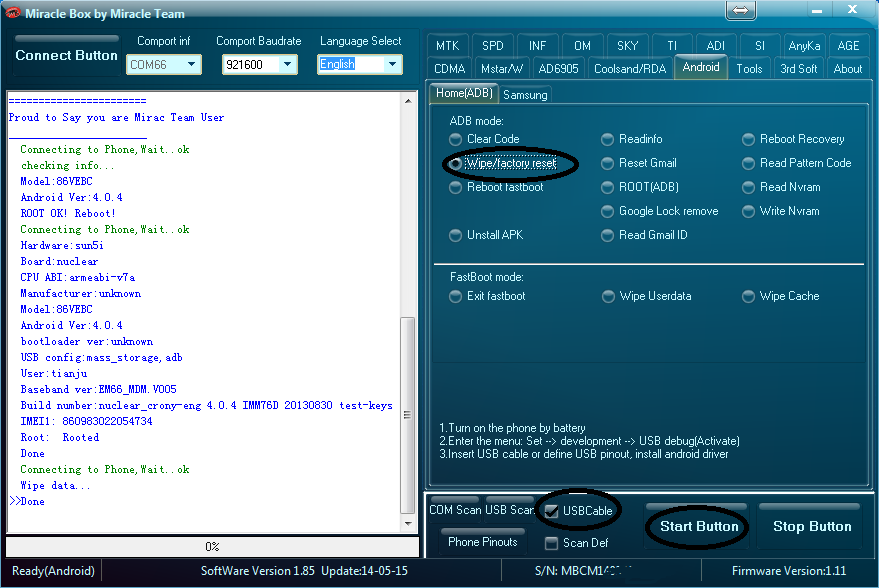This screenshot has height=588, width=879.
Task: Switch to the AGE tab
Action: pos(848,45)
